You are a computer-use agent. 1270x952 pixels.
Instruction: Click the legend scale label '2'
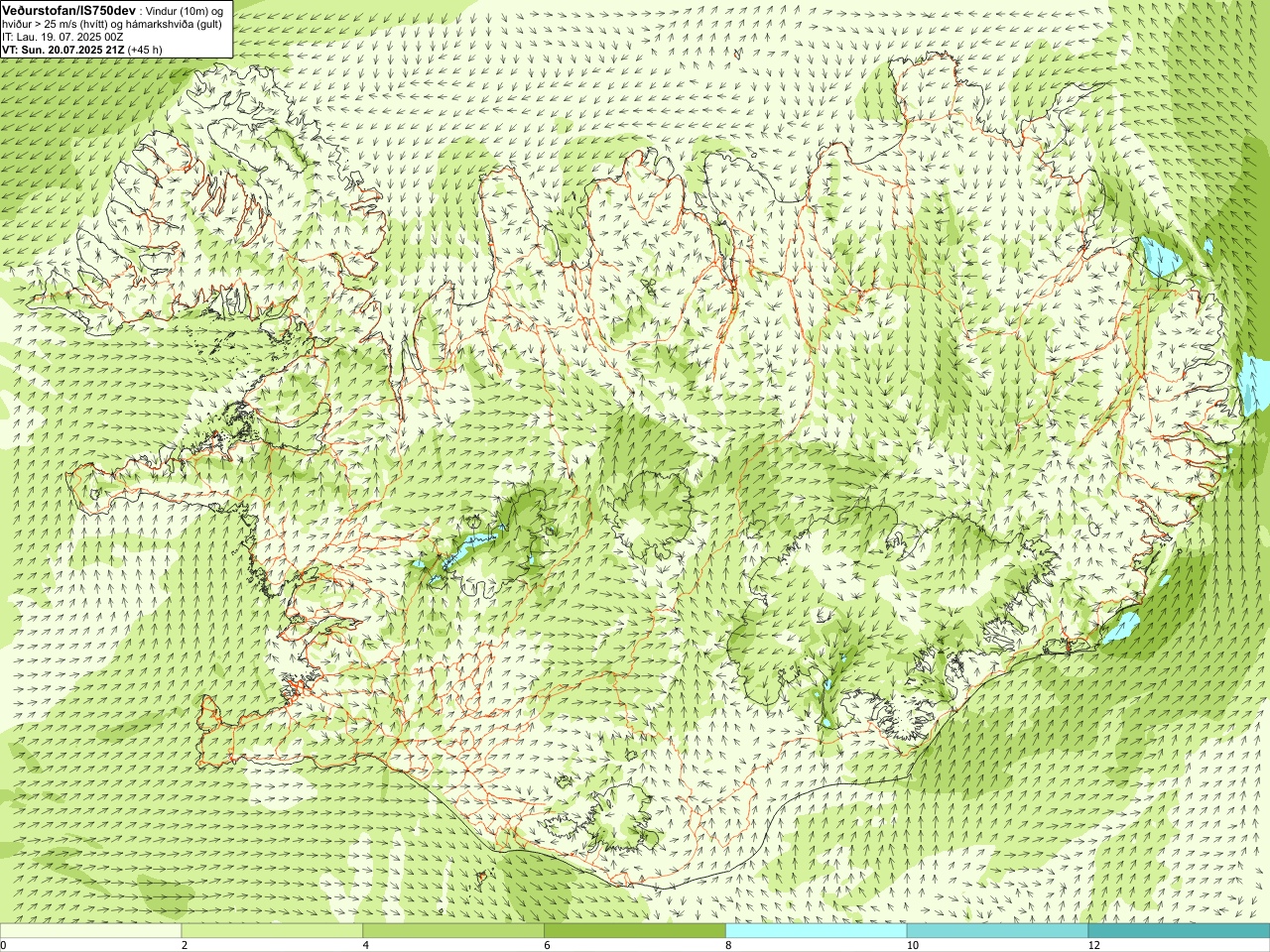(185, 945)
